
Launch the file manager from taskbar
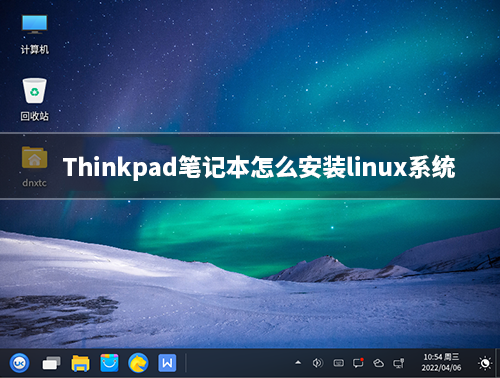tap(80, 363)
